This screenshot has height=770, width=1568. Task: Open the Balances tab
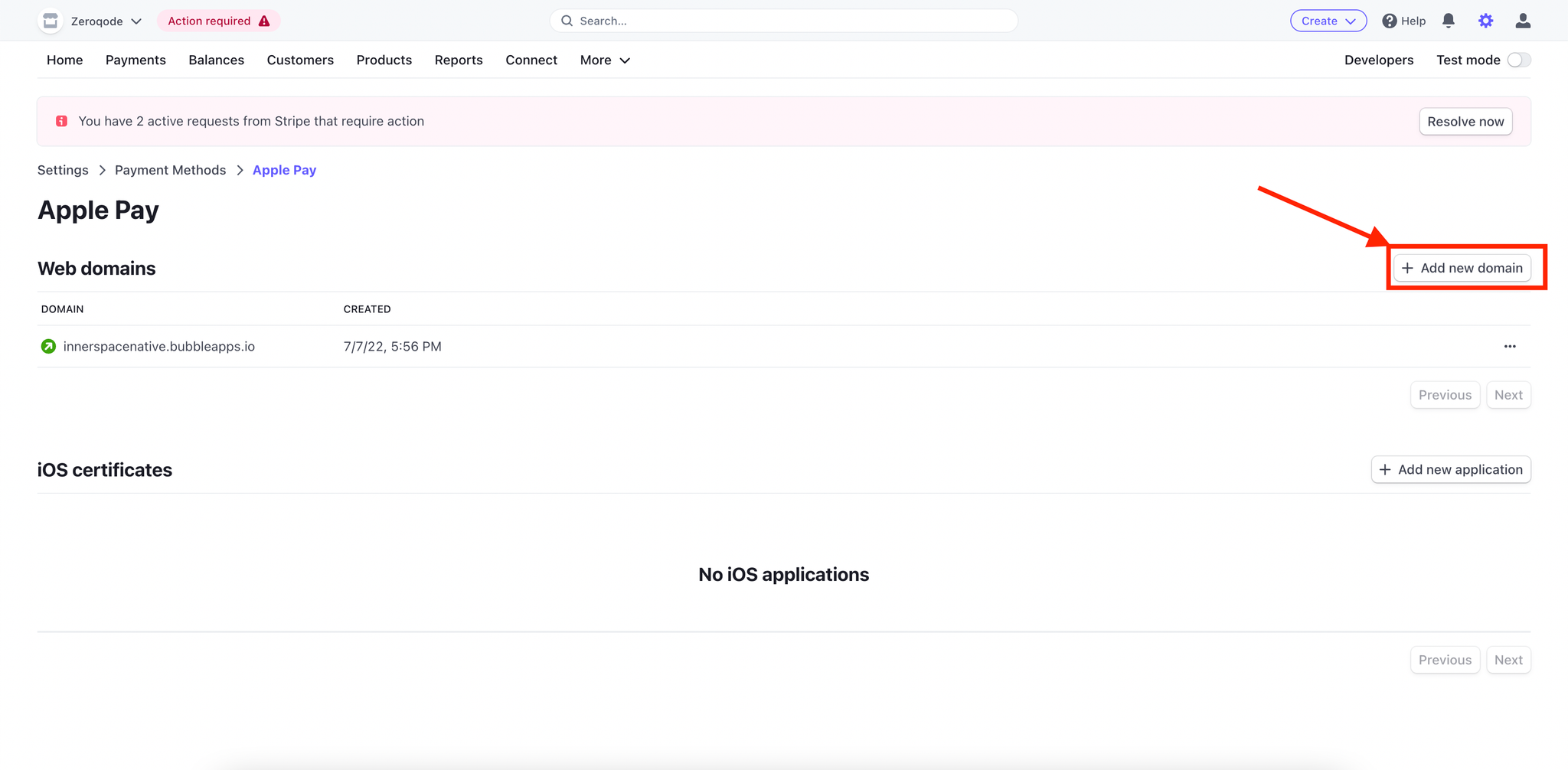[217, 60]
